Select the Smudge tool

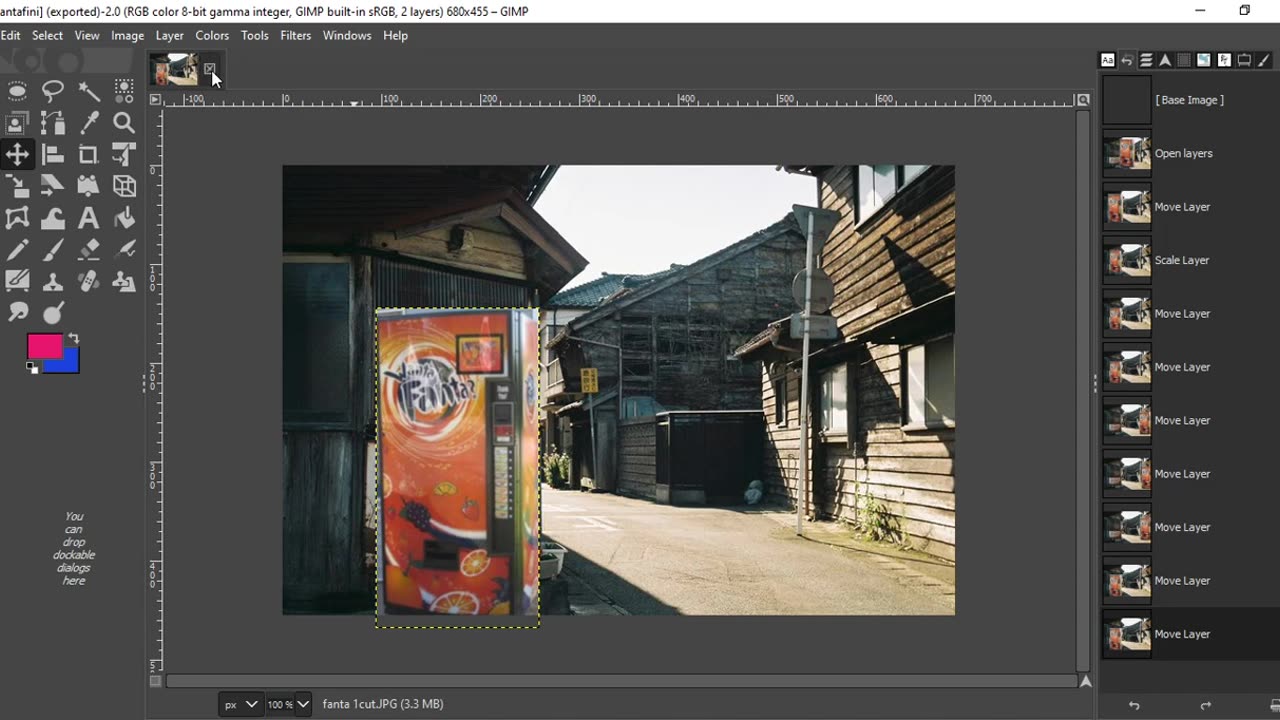17,313
